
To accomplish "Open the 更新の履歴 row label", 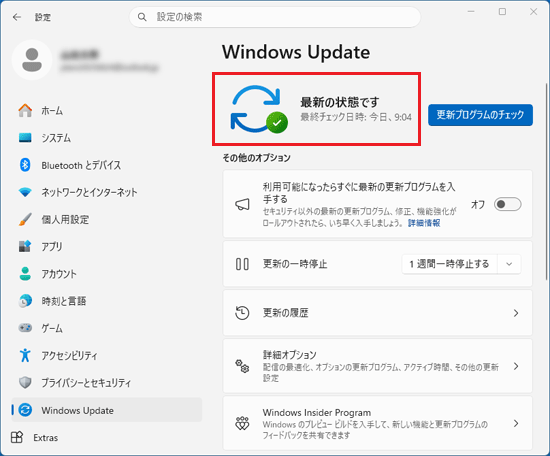I will [286, 313].
